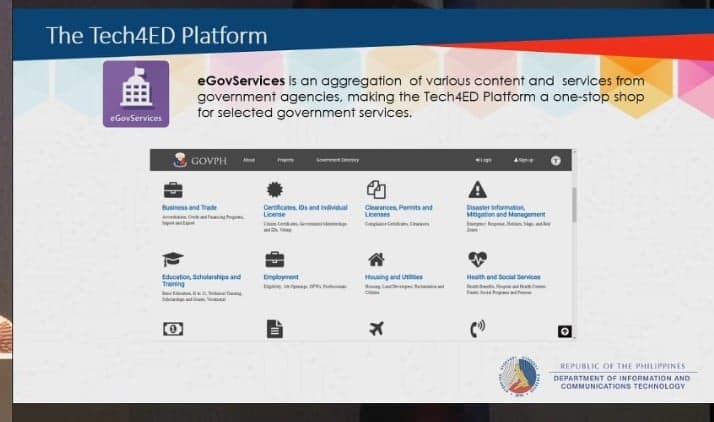Open the airplane travel icon
Screen dimensions: 714x422
[376, 328]
